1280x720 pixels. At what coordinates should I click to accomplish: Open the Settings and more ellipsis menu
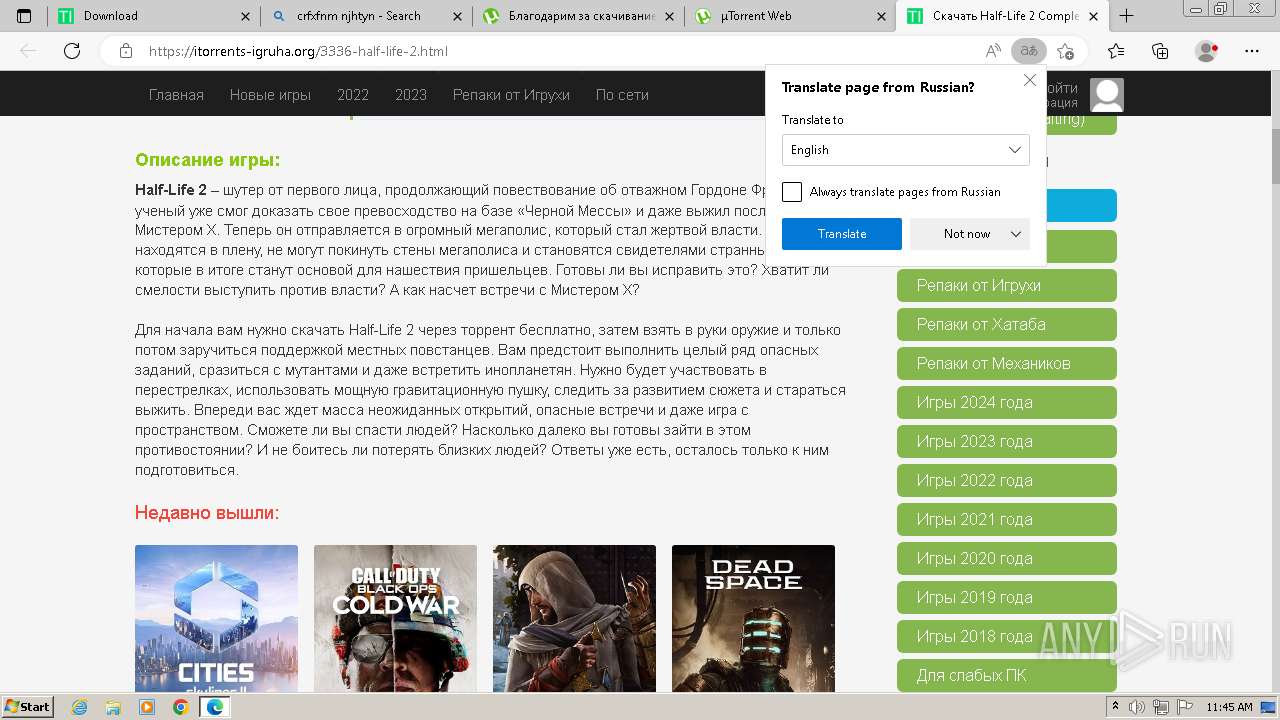(1252, 51)
